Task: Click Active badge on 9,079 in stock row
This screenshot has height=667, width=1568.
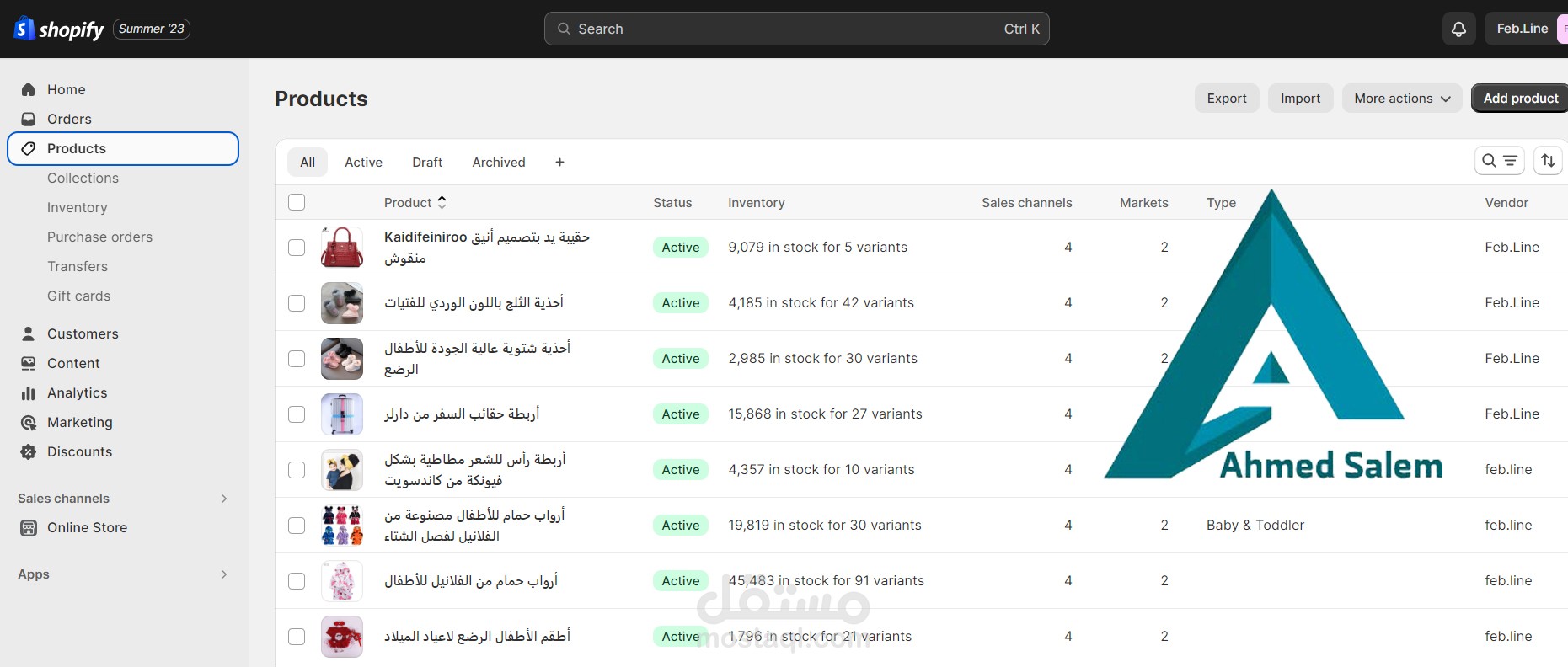Action: 681,248
